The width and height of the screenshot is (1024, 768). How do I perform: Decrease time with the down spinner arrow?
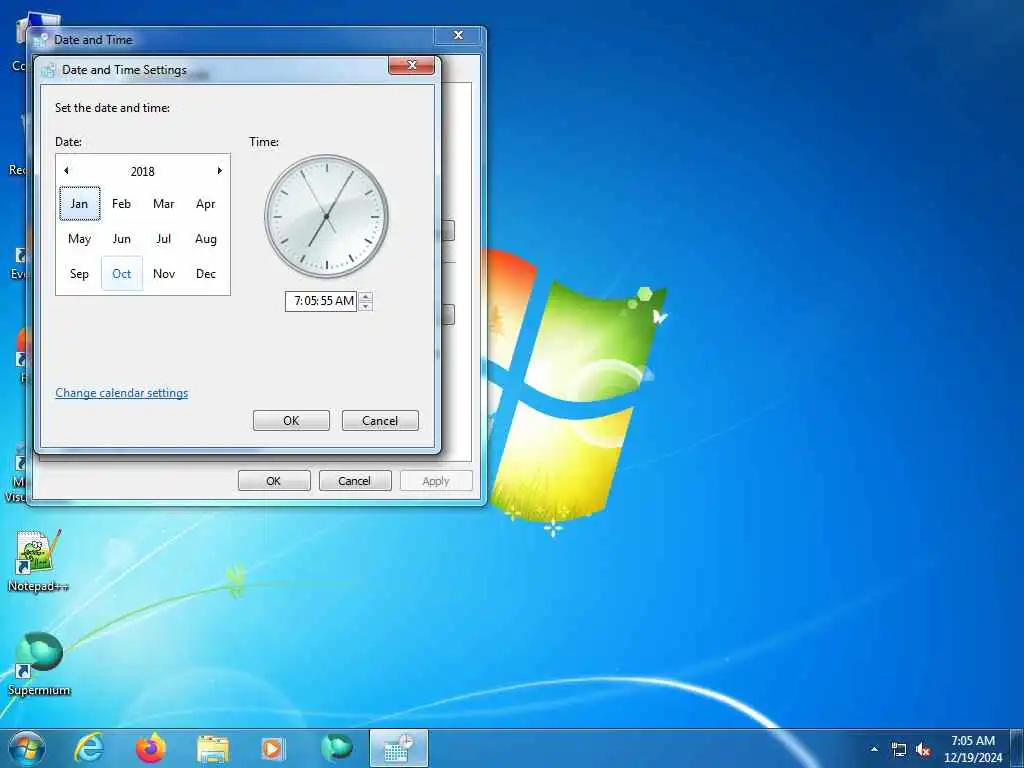[366, 306]
